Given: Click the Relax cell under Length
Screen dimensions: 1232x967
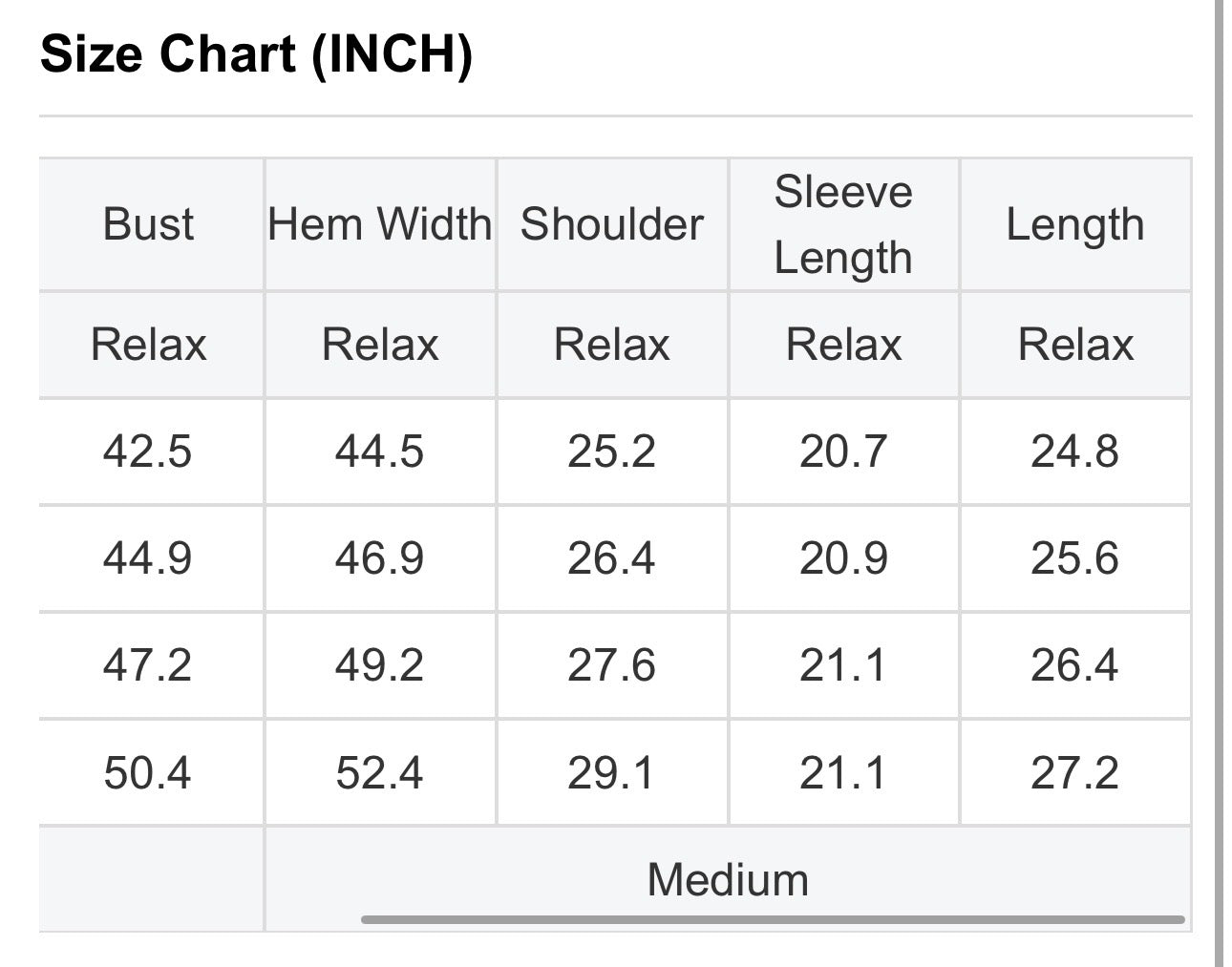Looking at the screenshot, I should pyautogui.click(x=1075, y=344).
